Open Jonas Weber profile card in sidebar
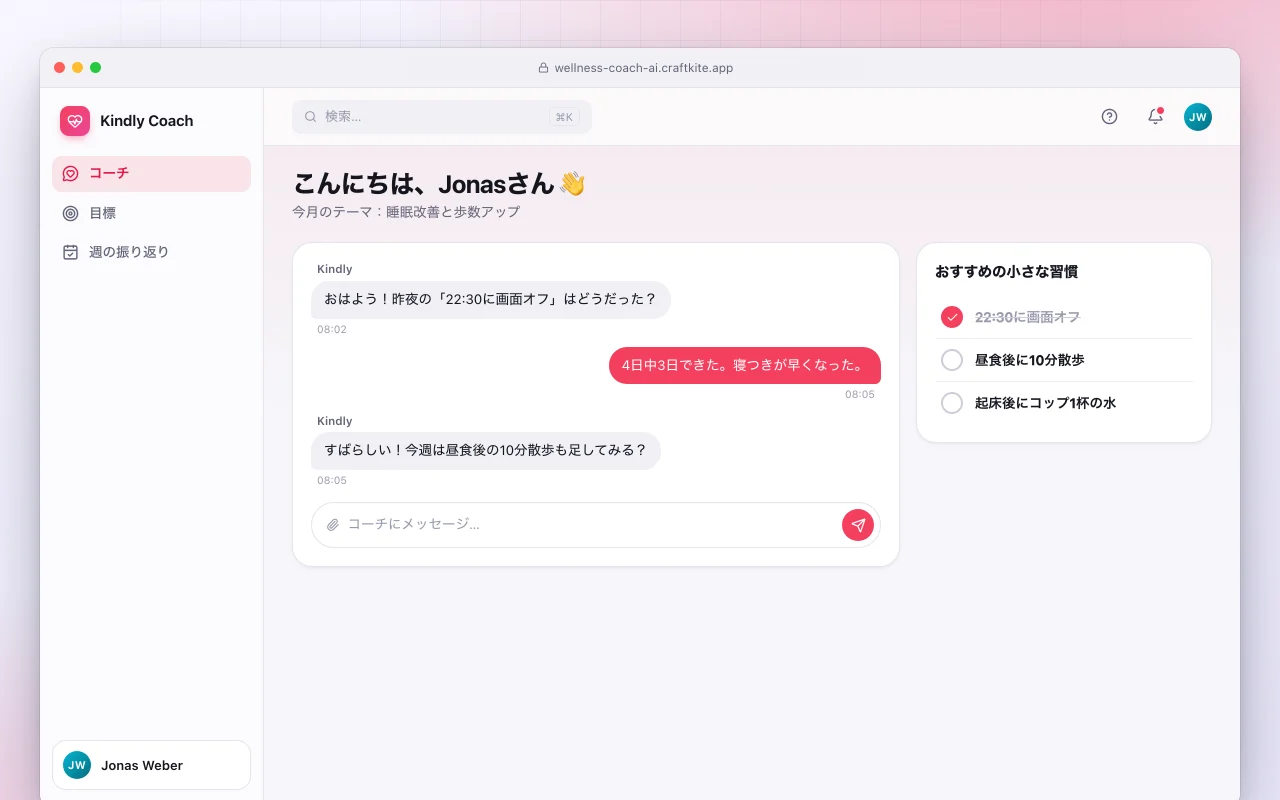Screen dimensions: 1280x800 click(151, 765)
